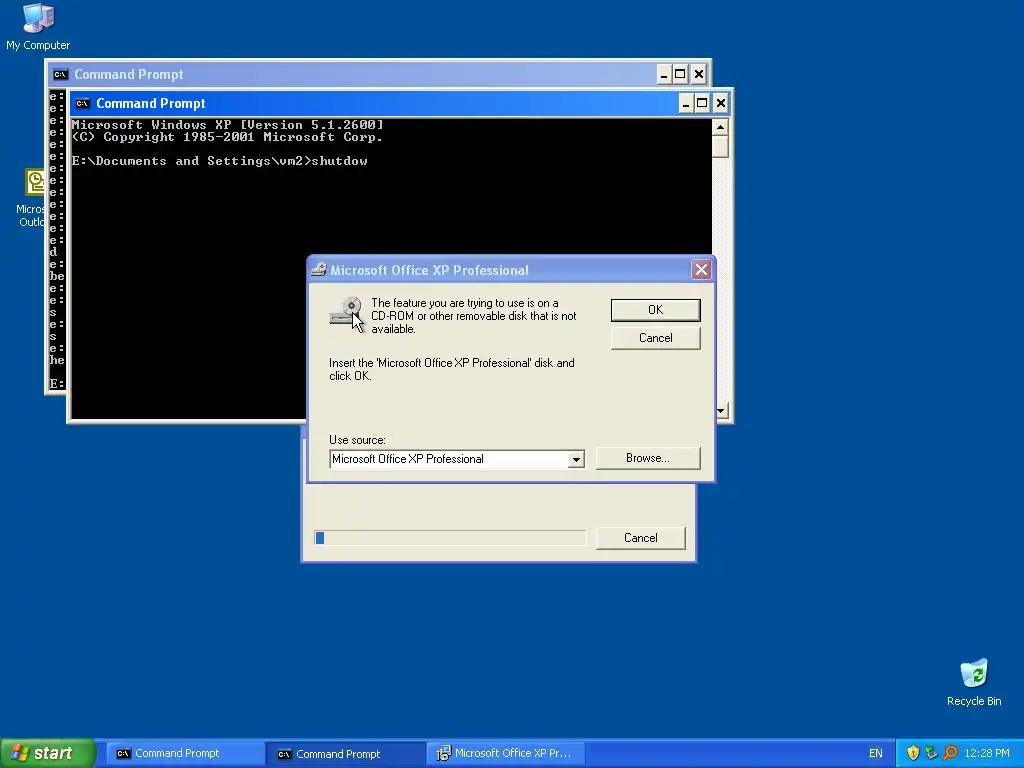This screenshot has height=768, width=1024.
Task: Open the My Computer desktop icon
Action: 38,27
